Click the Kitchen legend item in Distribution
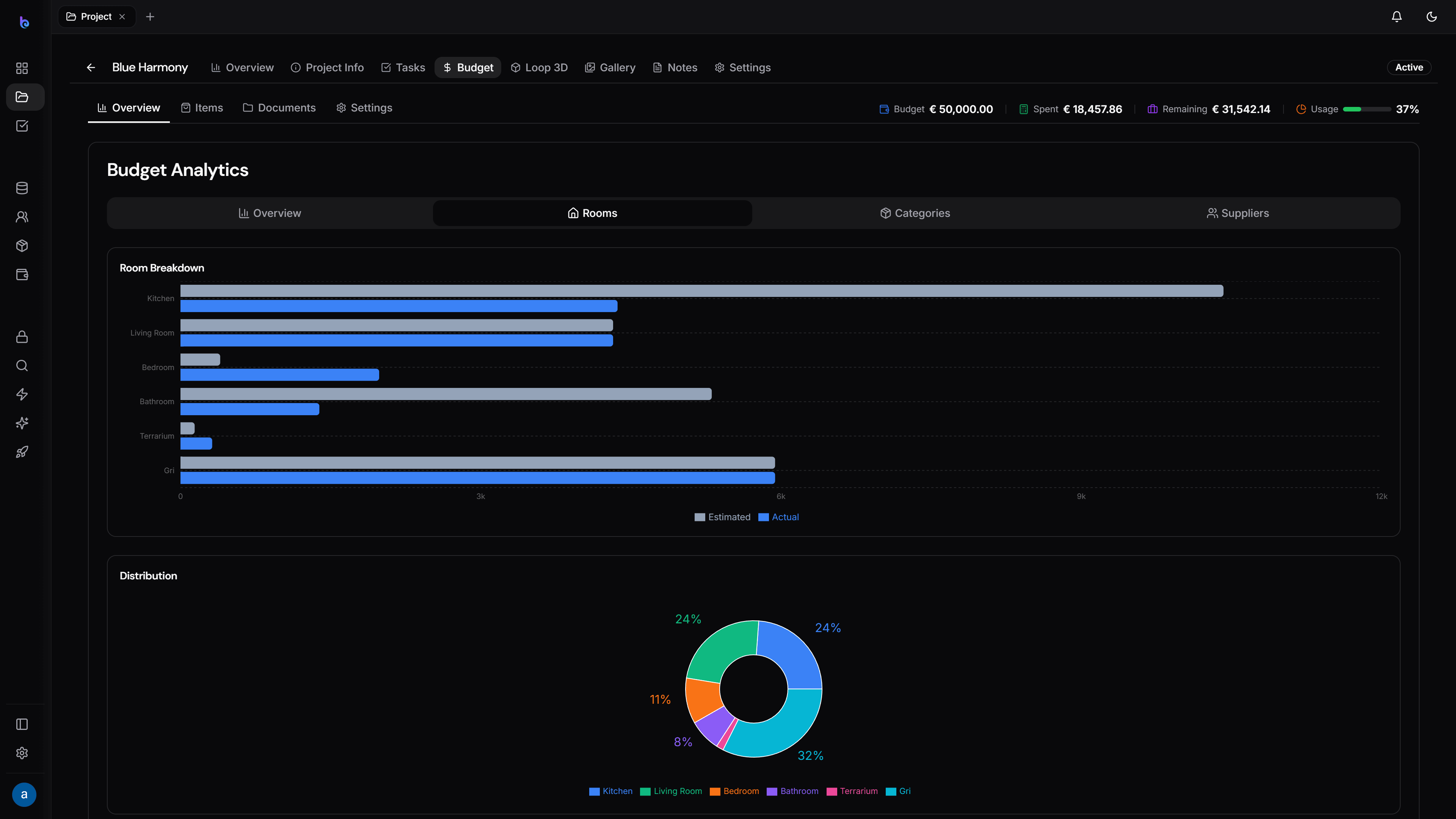Viewport: 1456px width, 819px height. [x=610, y=791]
